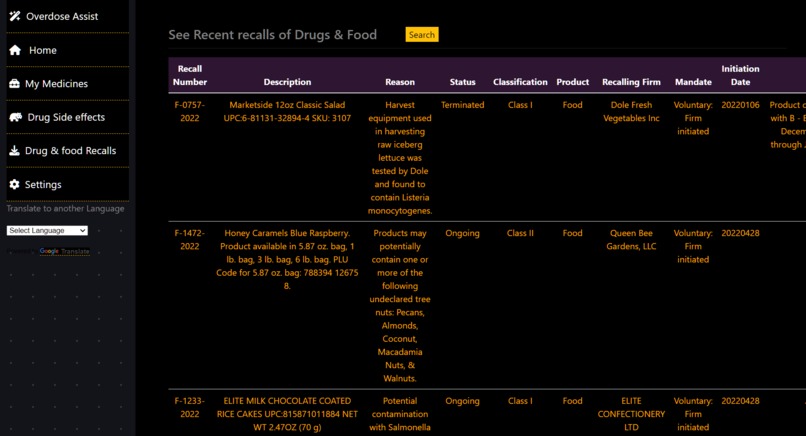Viewport: 806px width, 436px height.
Task: Click the Product column header
Action: 573,82
